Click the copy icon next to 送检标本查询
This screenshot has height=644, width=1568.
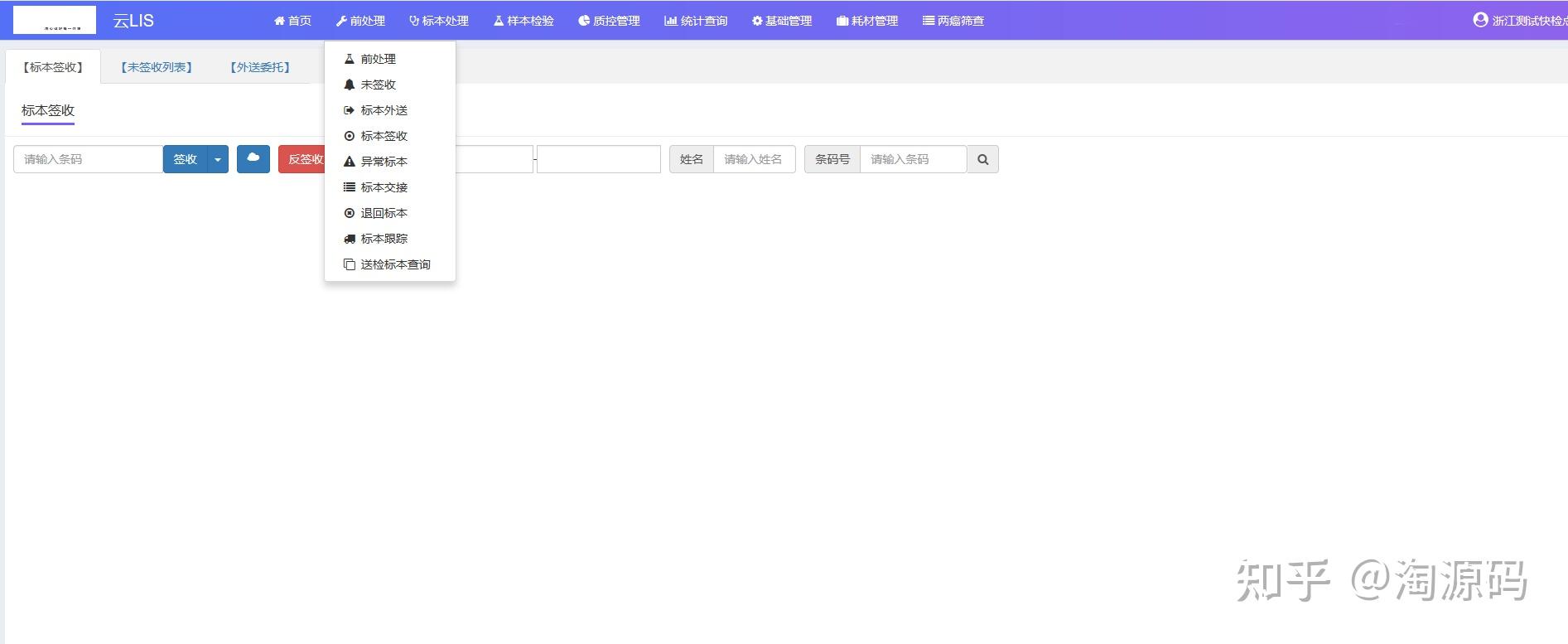pos(350,264)
